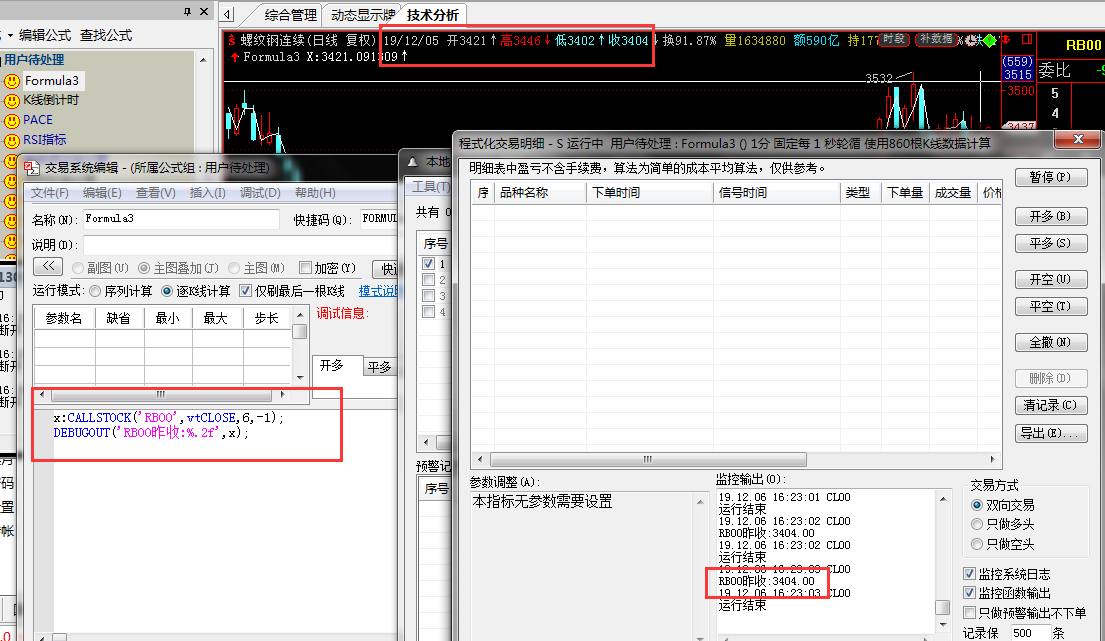Click the clock icon in the chart header
Image resolution: width=1105 pixels, height=641 pixels.
(973, 40)
